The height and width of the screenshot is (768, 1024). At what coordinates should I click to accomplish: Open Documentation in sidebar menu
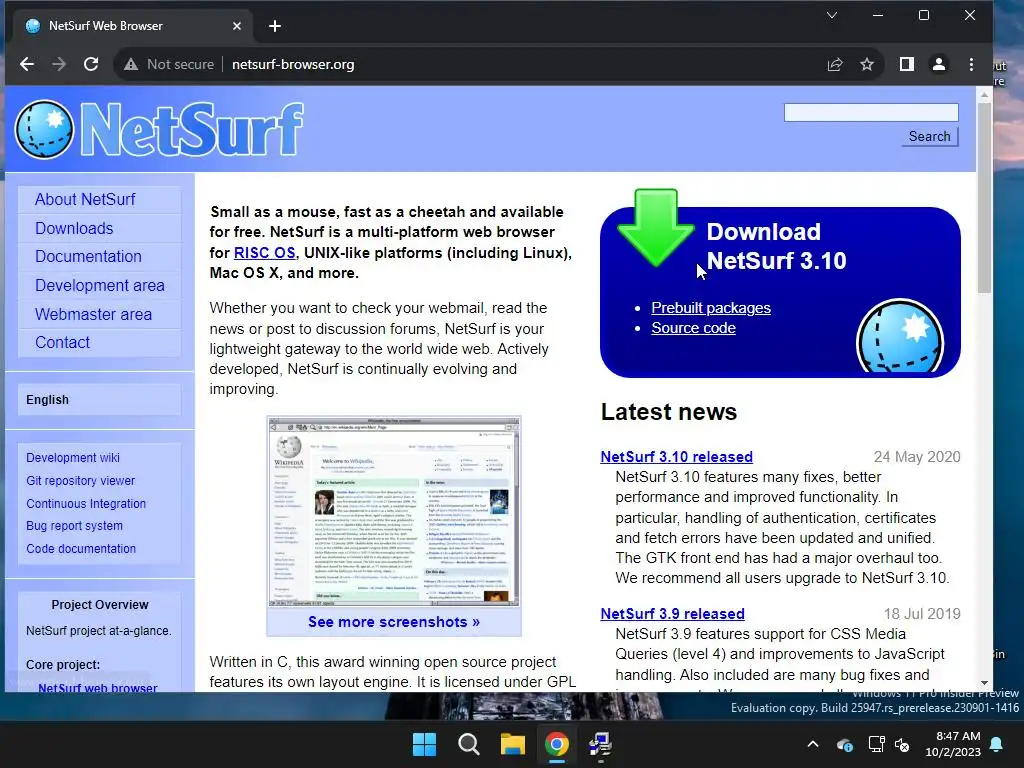88,257
